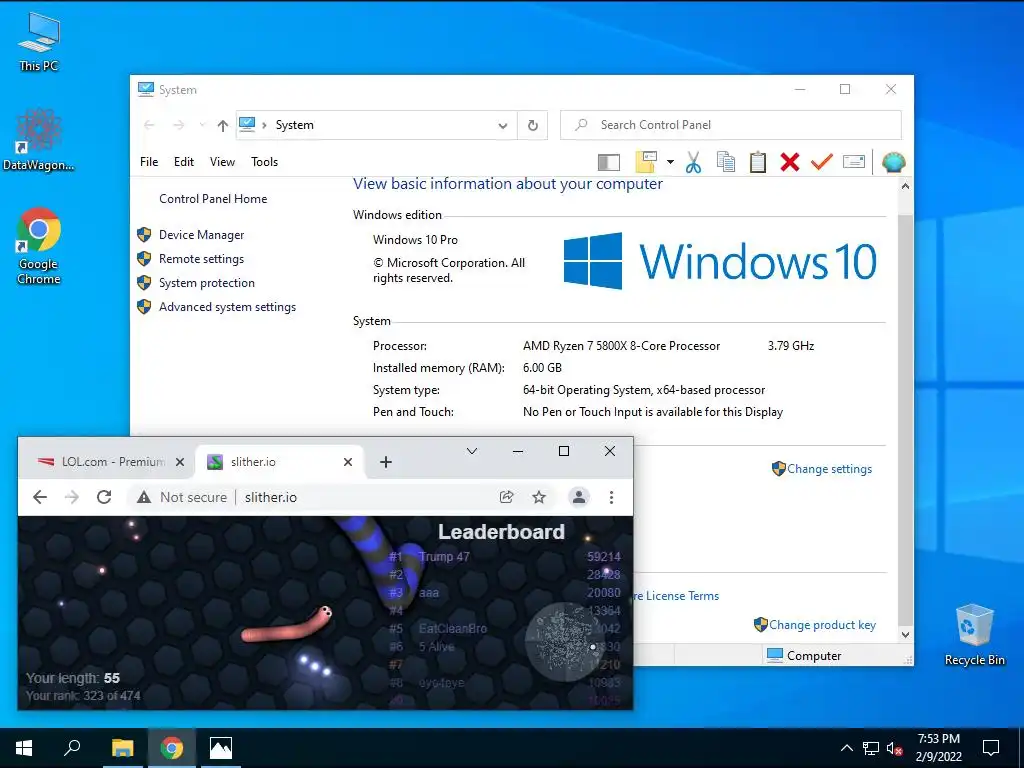Click the System address bar path
Screen dimensions: 1024x768
click(x=295, y=125)
